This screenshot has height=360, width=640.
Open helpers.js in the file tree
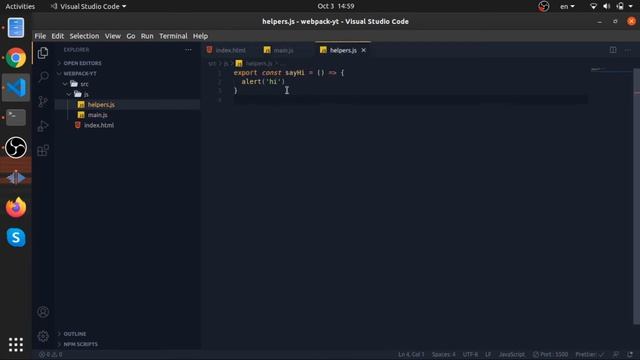101,104
